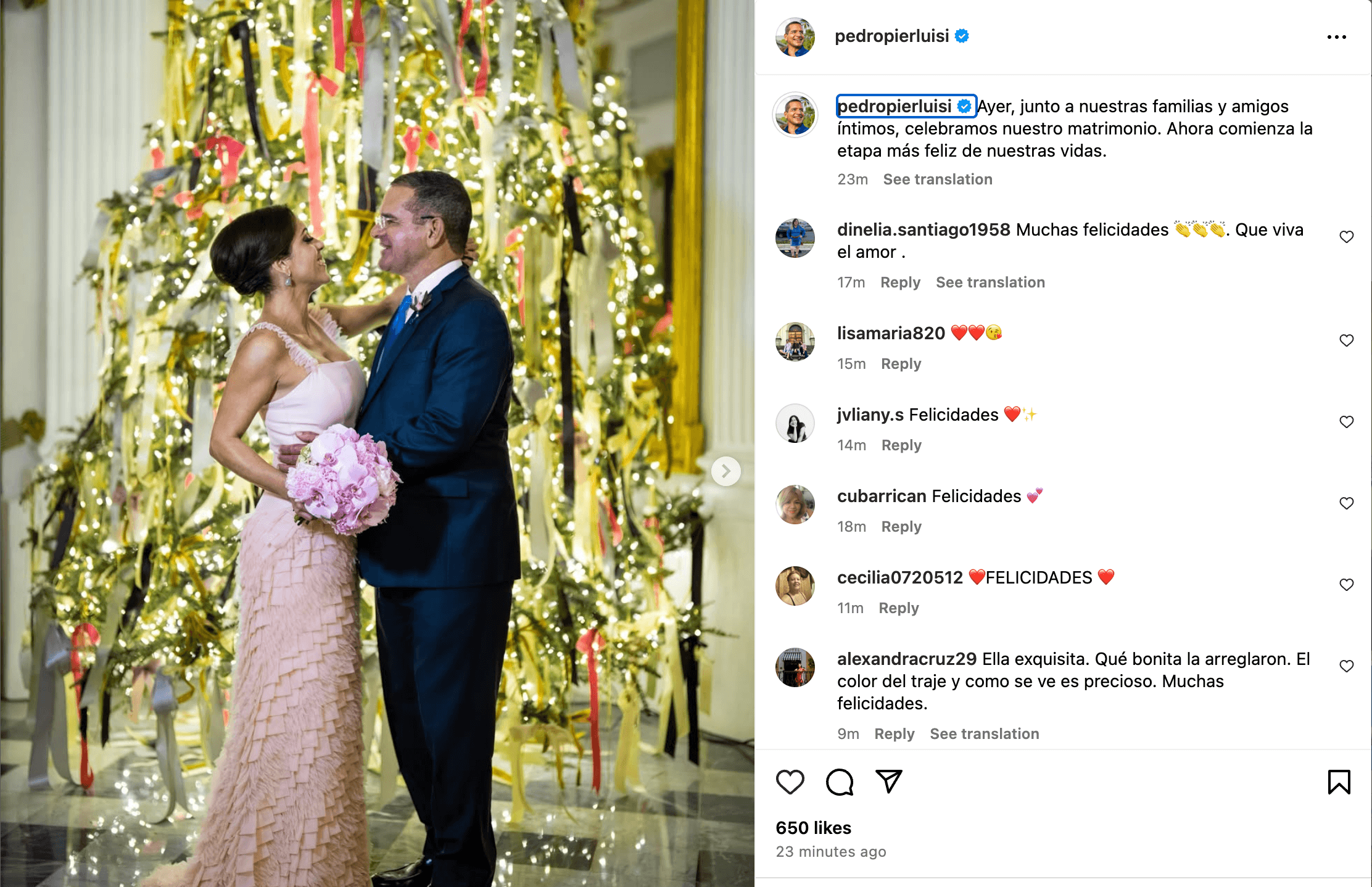Like lisamaria820's comment heart
Screen dimensions: 1372x887
[x=1346, y=340]
